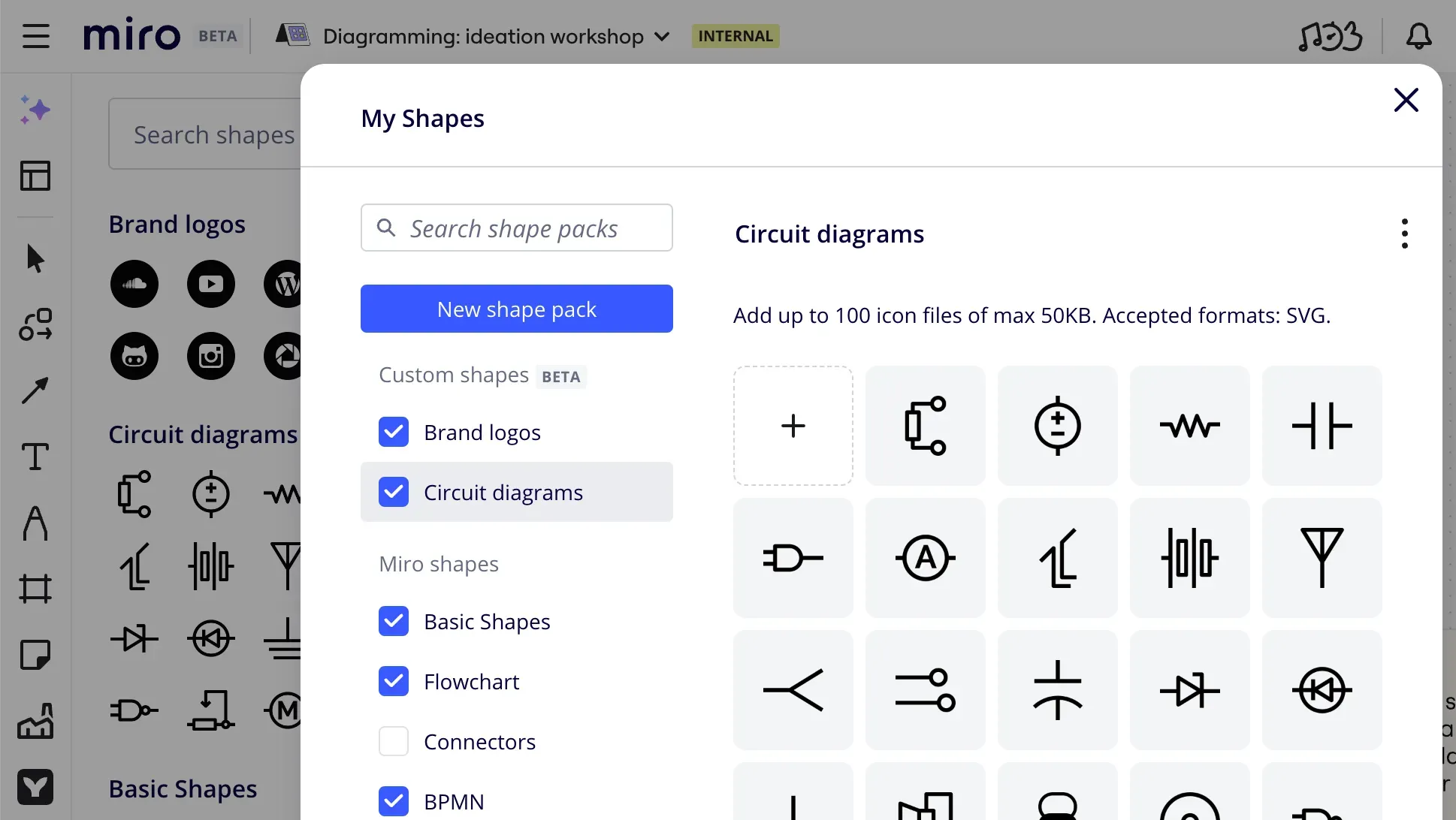Open the three-dot menu for Circuit diagrams
1456x820 pixels.
(1403, 233)
